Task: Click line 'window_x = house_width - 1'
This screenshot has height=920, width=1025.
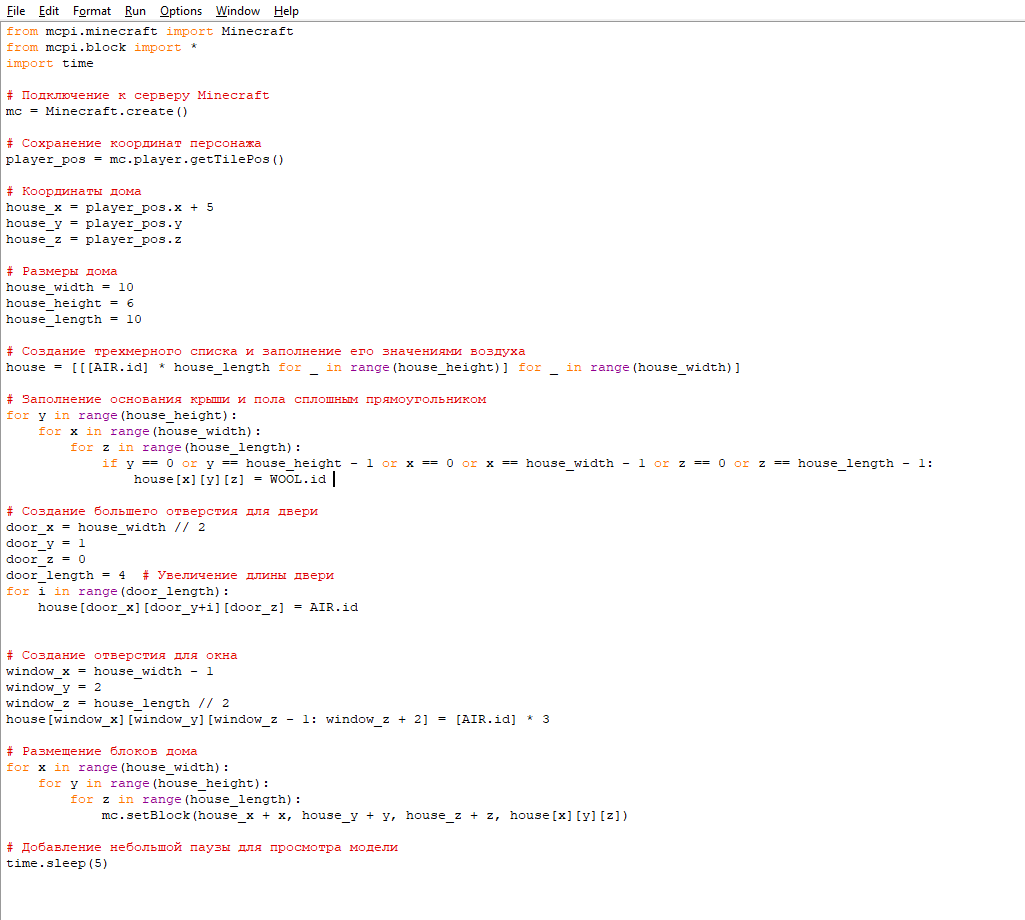Action: tap(110, 672)
